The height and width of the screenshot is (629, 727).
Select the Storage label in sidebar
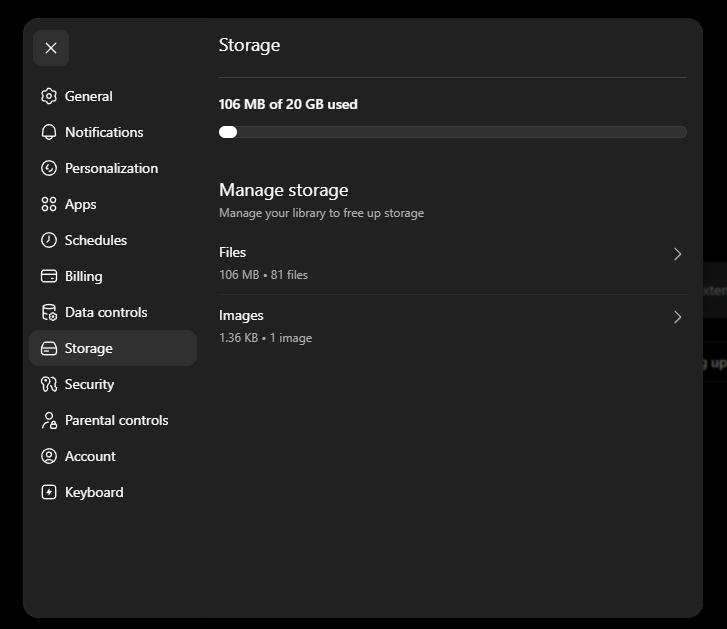[89, 349]
